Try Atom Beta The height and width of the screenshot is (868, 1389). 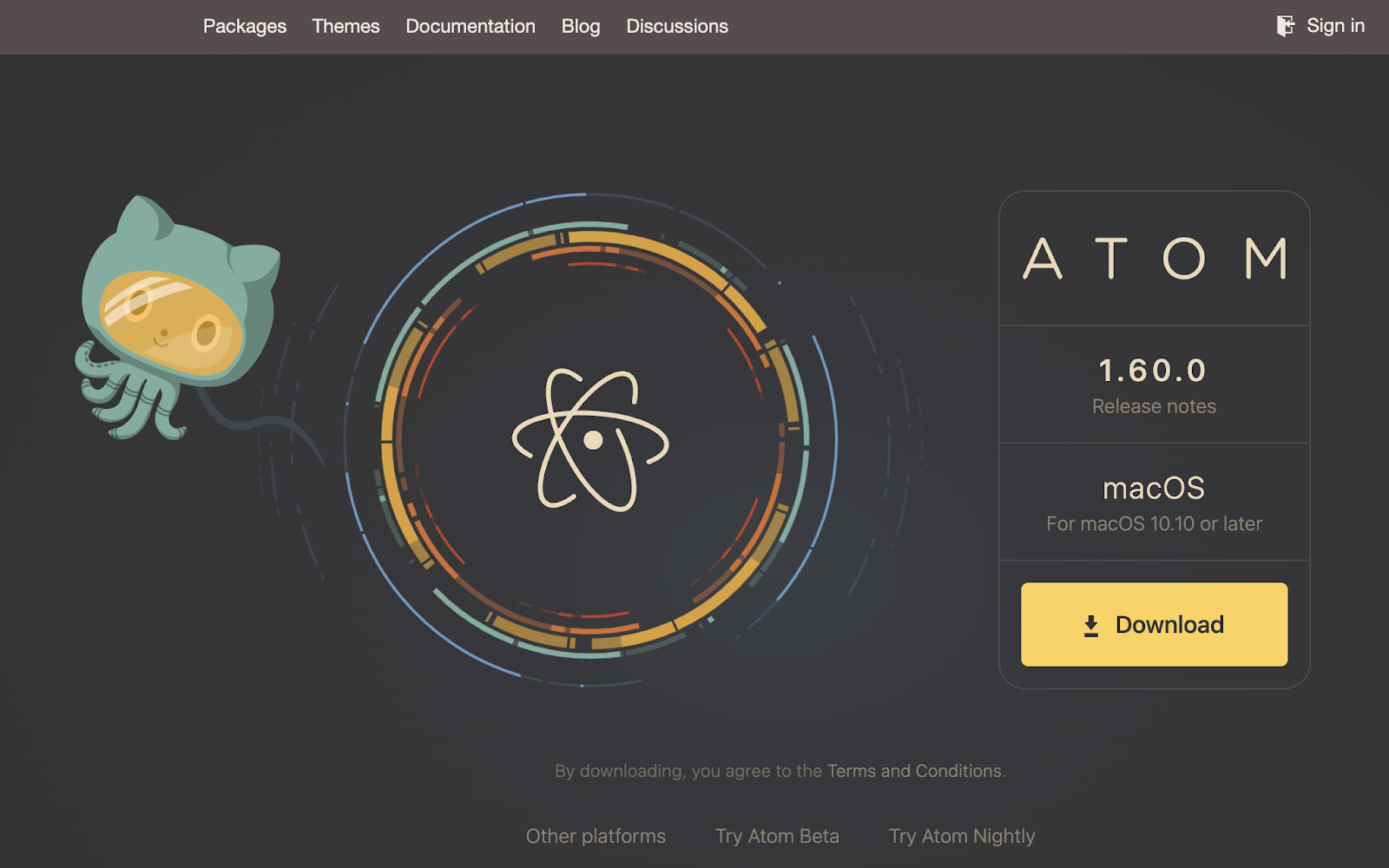776,836
